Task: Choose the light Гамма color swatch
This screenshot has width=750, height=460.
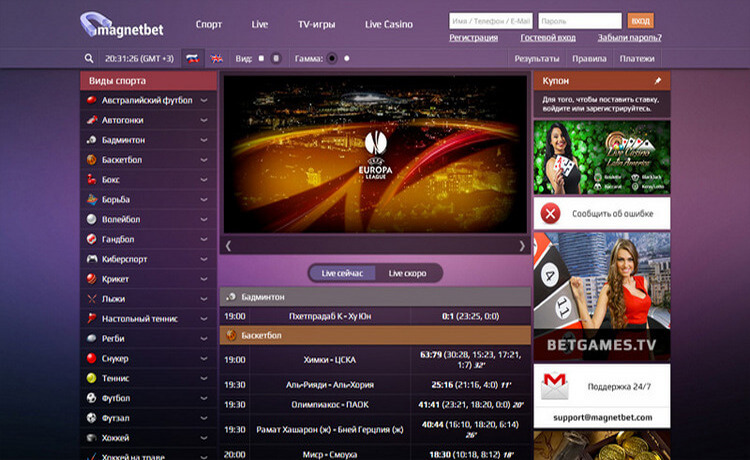Action: tap(347, 58)
